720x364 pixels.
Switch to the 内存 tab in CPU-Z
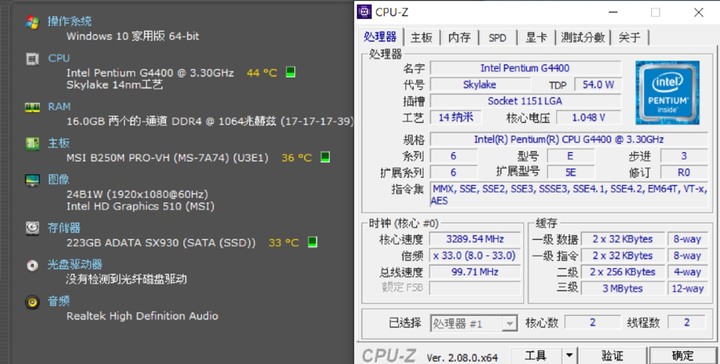459,37
